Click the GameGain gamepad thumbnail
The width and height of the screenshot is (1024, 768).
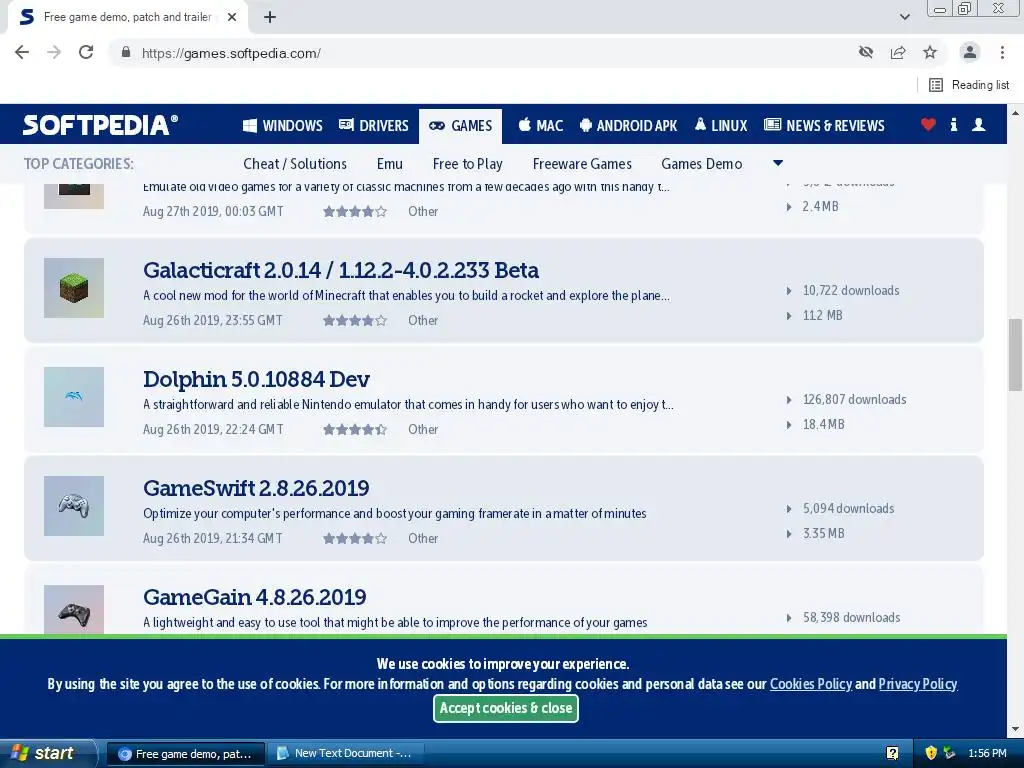(74, 610)
